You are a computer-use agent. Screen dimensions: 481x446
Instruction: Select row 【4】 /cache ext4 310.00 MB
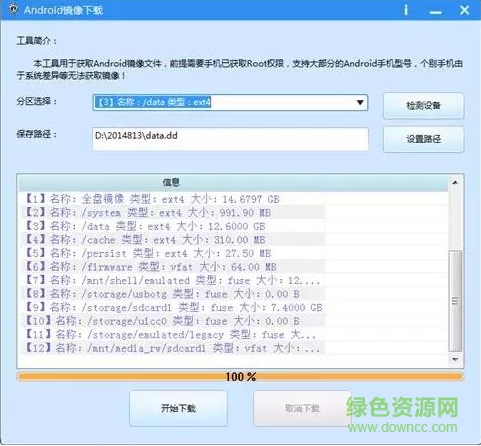click(x=172, y=240)
